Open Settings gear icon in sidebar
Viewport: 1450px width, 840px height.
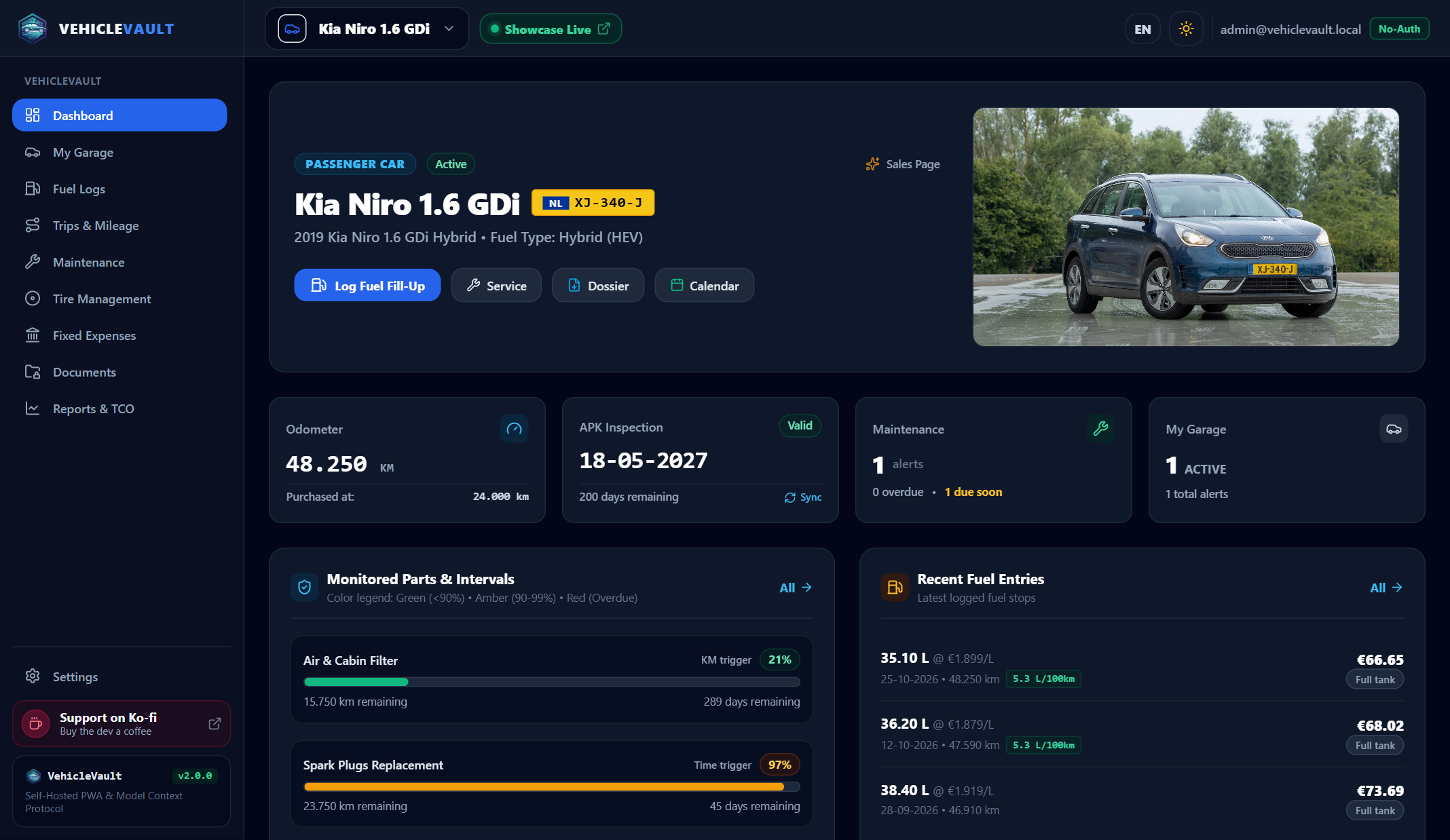click(33, 676)
